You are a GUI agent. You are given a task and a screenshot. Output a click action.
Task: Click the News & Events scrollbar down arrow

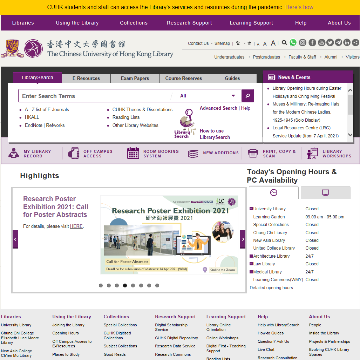click(x=350, y=135)
